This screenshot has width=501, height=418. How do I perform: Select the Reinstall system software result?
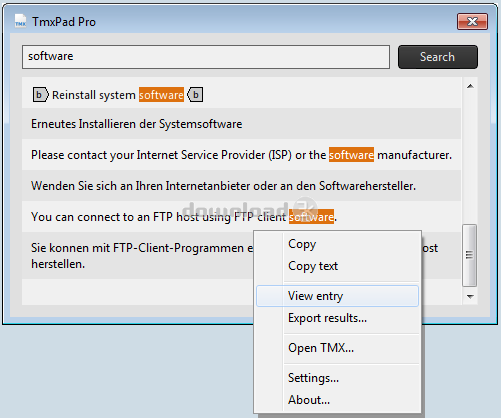click(242, 93)
